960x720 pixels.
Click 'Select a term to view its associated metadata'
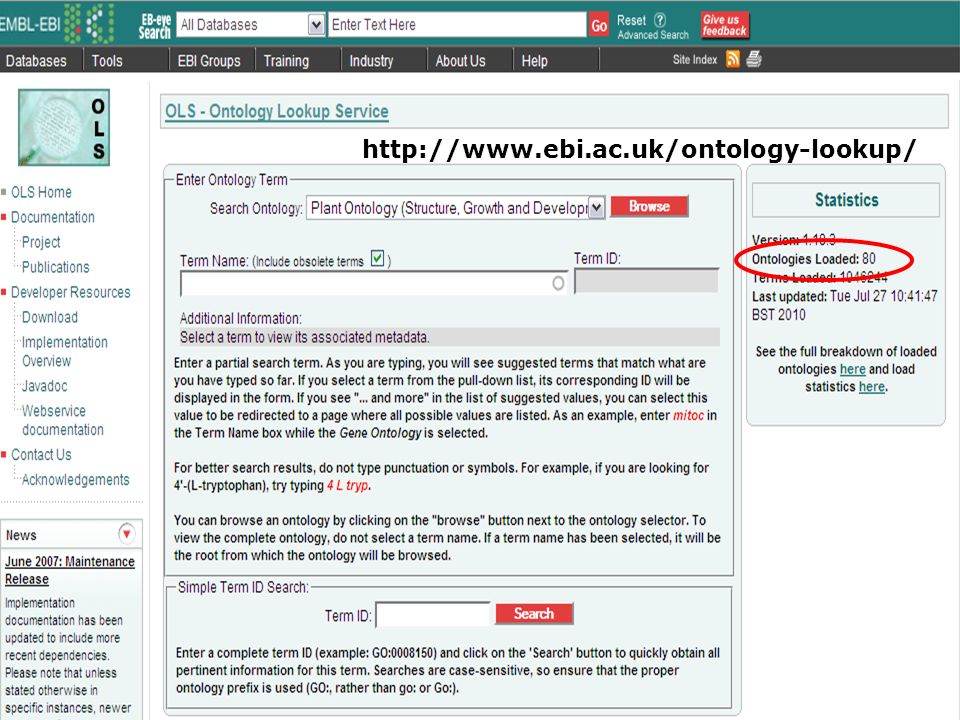coord(304,337)
